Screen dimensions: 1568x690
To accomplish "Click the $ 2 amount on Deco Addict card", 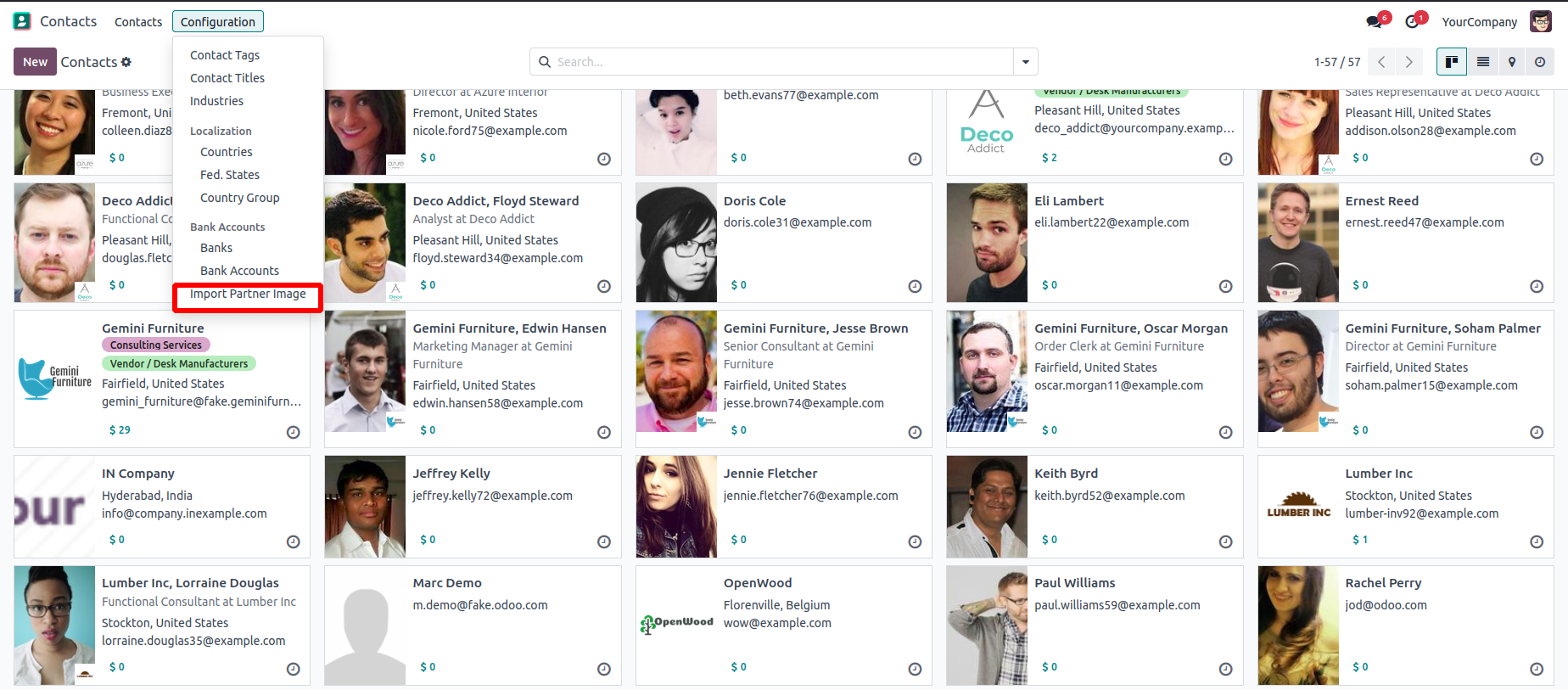I will click(1050, 158).
